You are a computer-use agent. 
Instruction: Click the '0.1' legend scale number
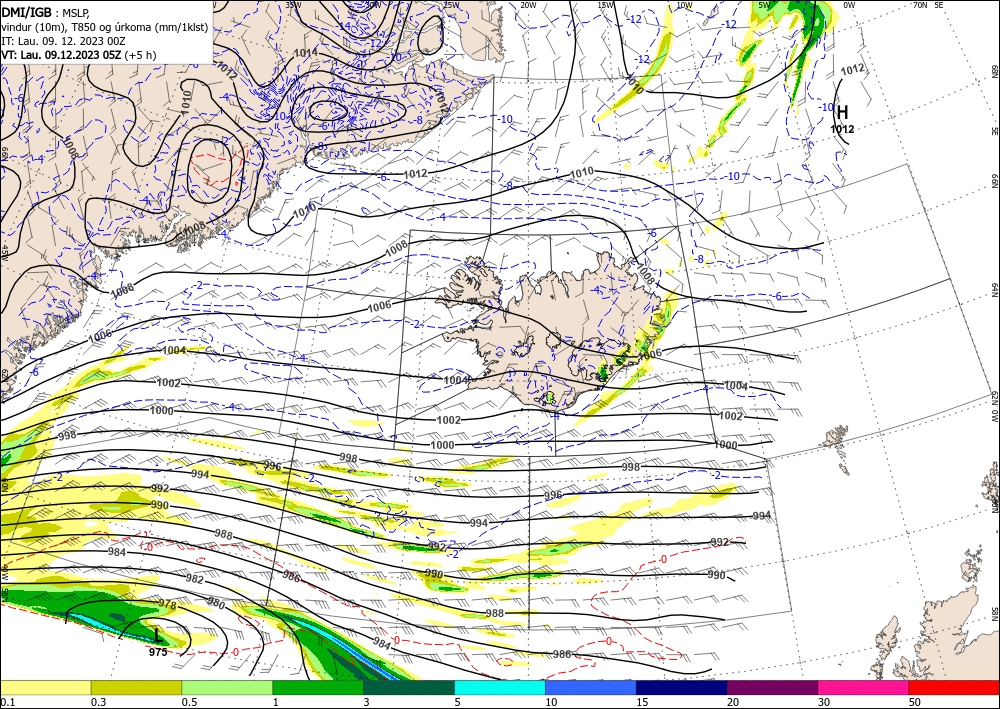coord(7,702)
